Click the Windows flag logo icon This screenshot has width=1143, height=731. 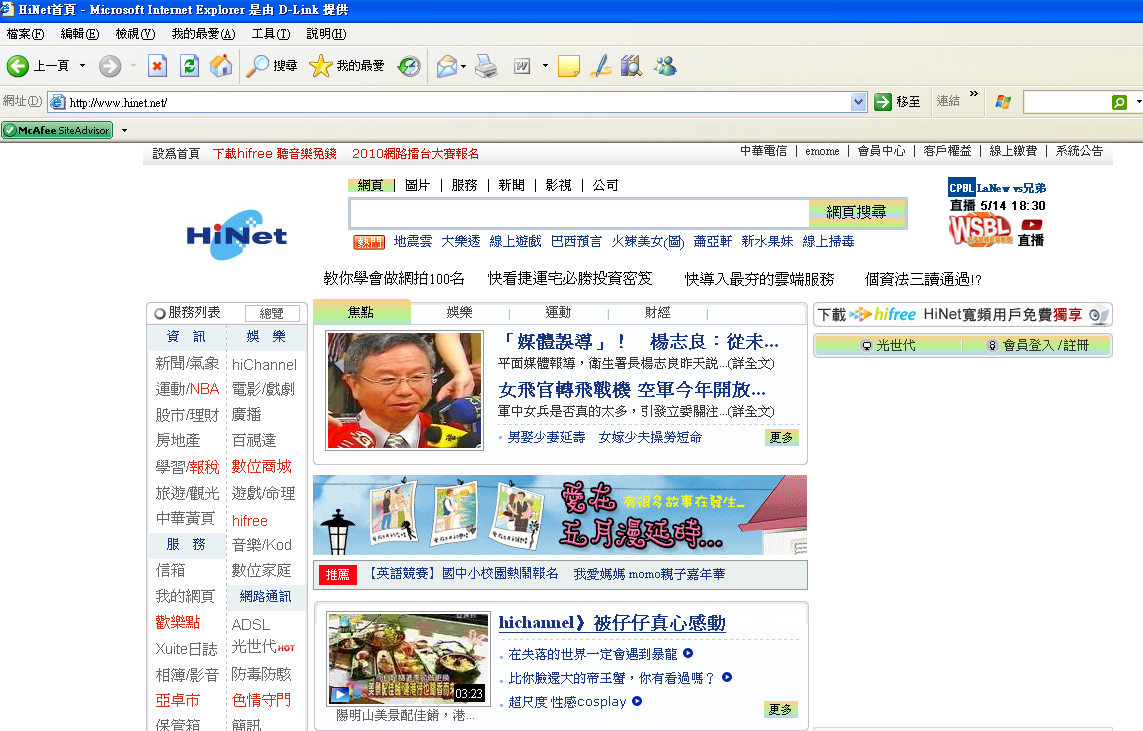point(1003,102)
